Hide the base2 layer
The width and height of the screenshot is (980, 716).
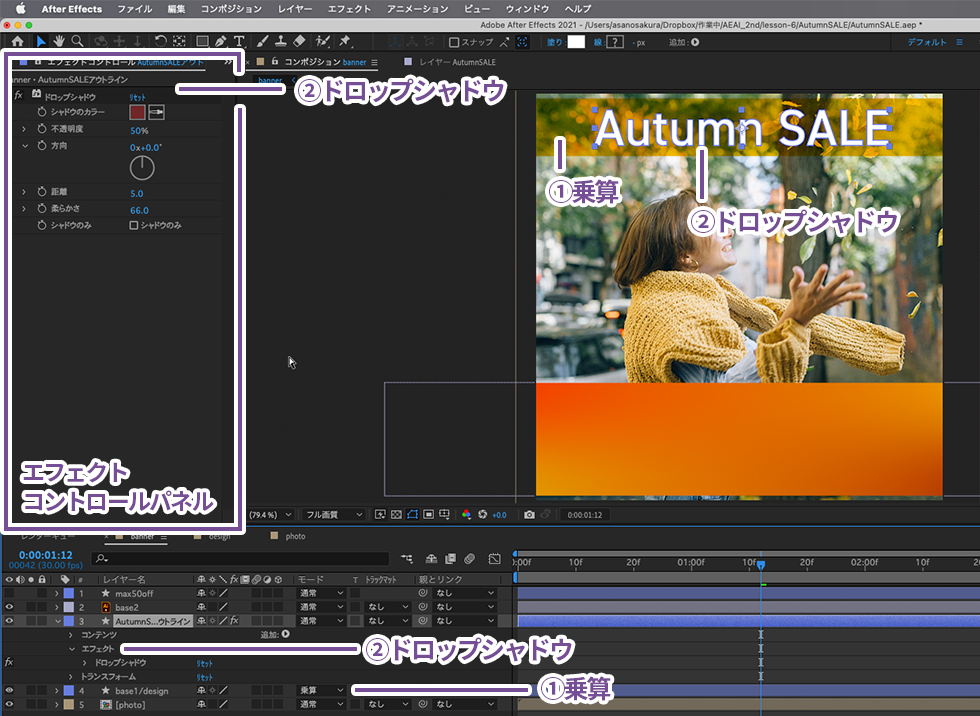pyautogui.click(x=9, y=607)
